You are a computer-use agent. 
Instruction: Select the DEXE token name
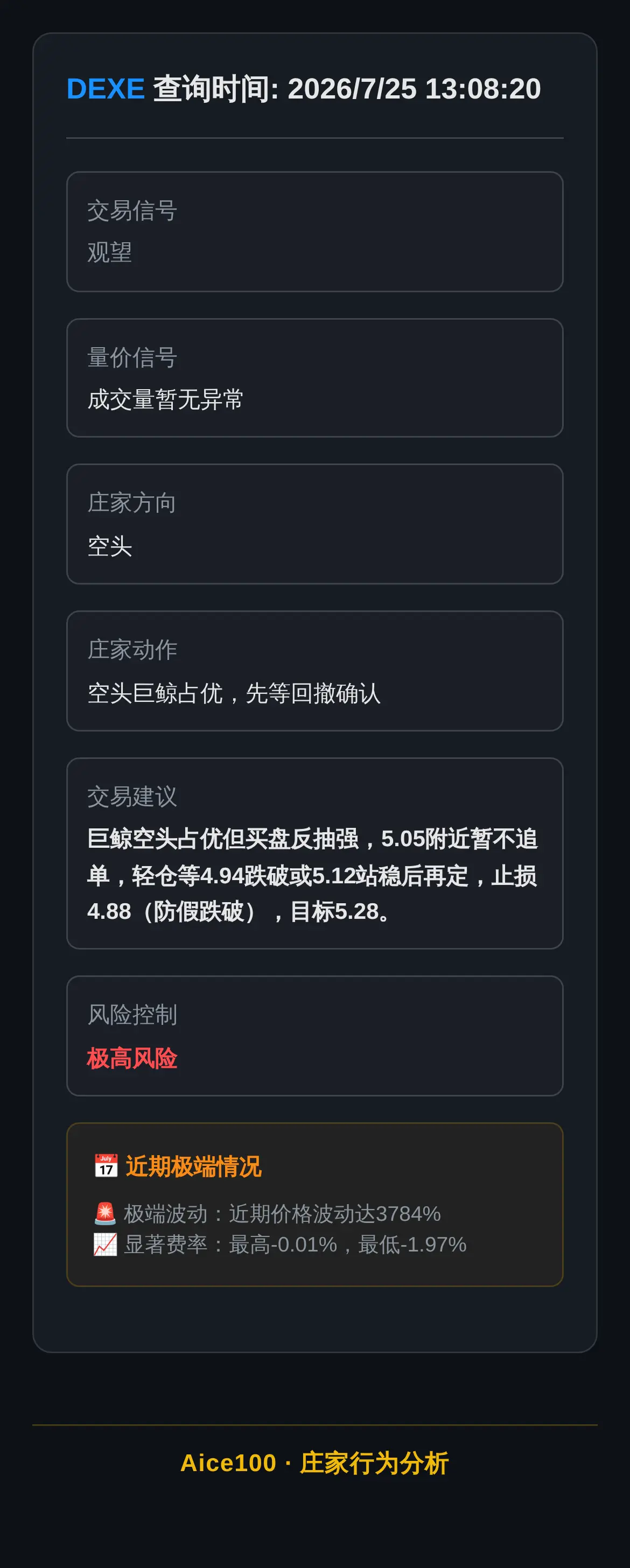click(x=106, y=89)
